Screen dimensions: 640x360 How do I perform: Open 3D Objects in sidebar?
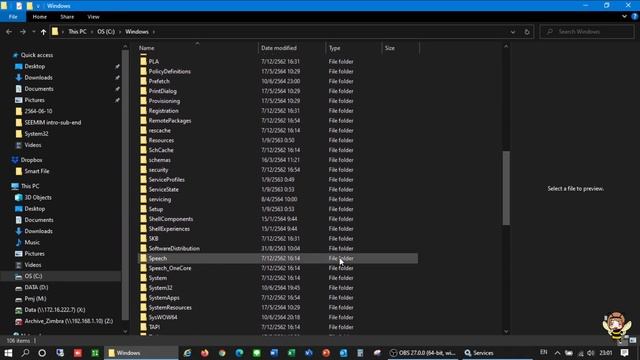click(x=38, y=198)
